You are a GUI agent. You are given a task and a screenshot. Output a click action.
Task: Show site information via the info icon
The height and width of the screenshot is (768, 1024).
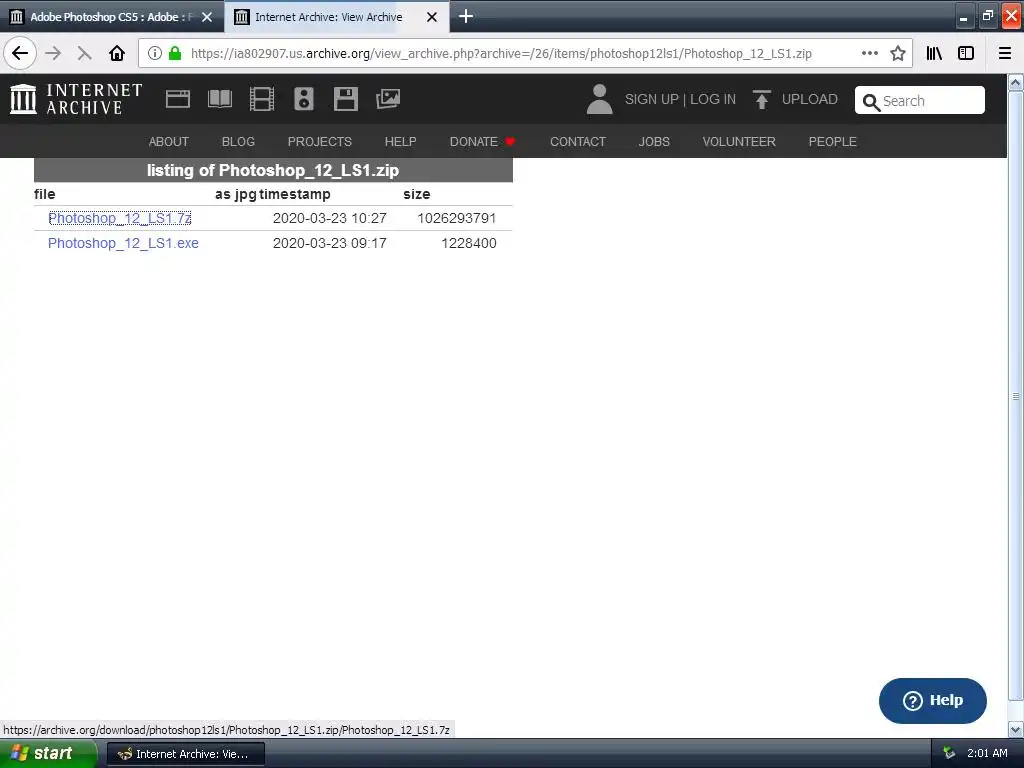(x=154, y=54)
